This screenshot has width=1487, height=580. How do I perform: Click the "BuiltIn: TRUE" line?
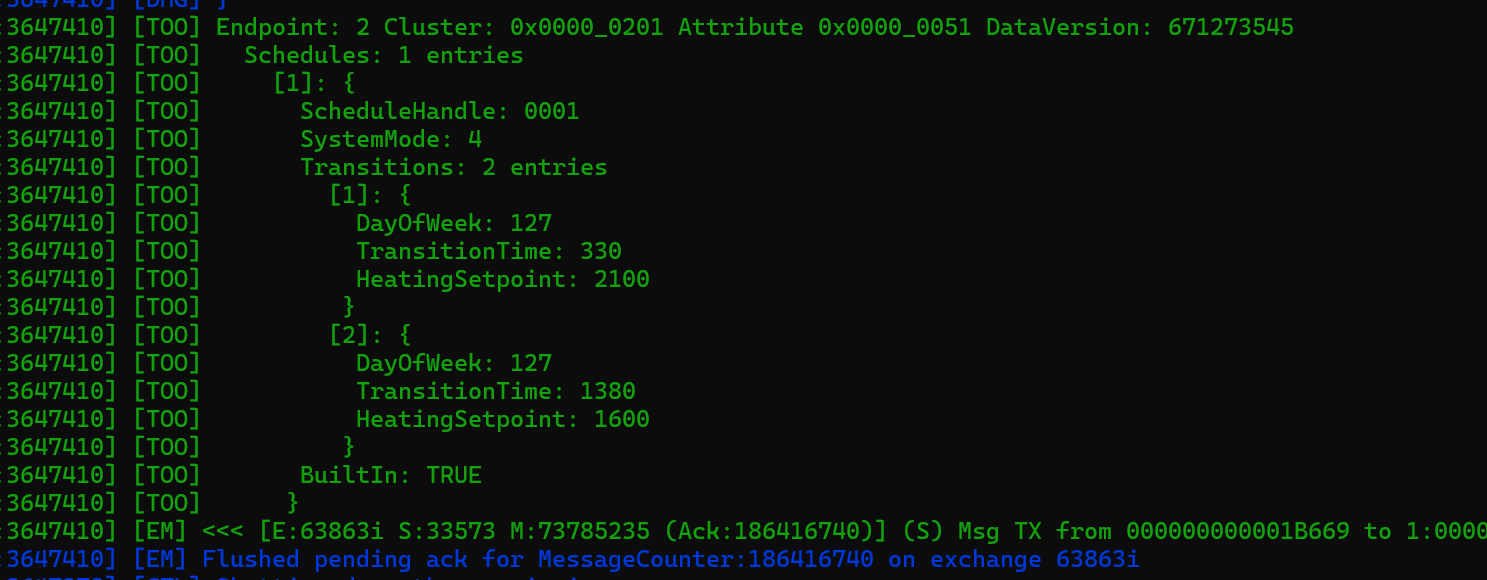[390, 475]
